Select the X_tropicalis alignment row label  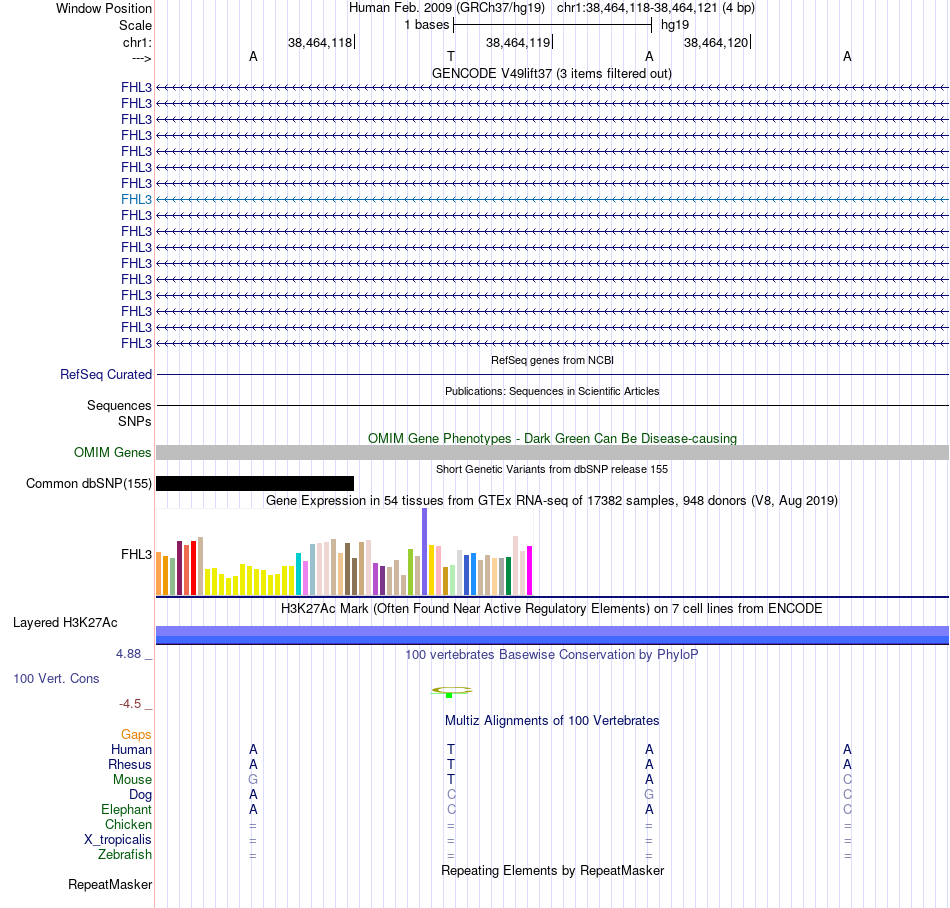118,840
